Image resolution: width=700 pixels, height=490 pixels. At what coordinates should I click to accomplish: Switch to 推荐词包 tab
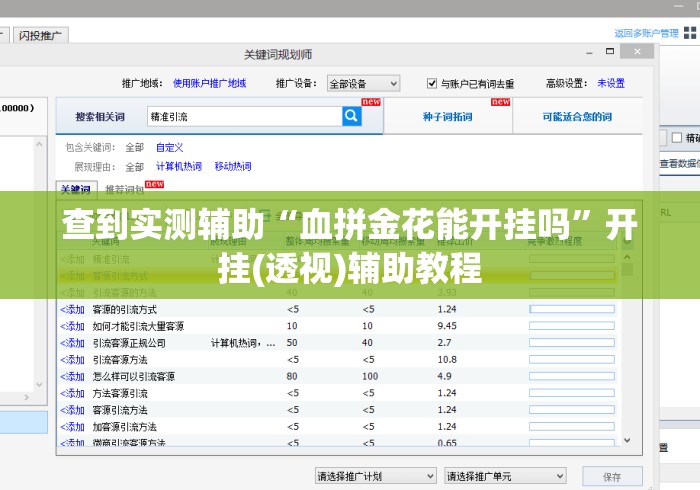pos(125,190)
